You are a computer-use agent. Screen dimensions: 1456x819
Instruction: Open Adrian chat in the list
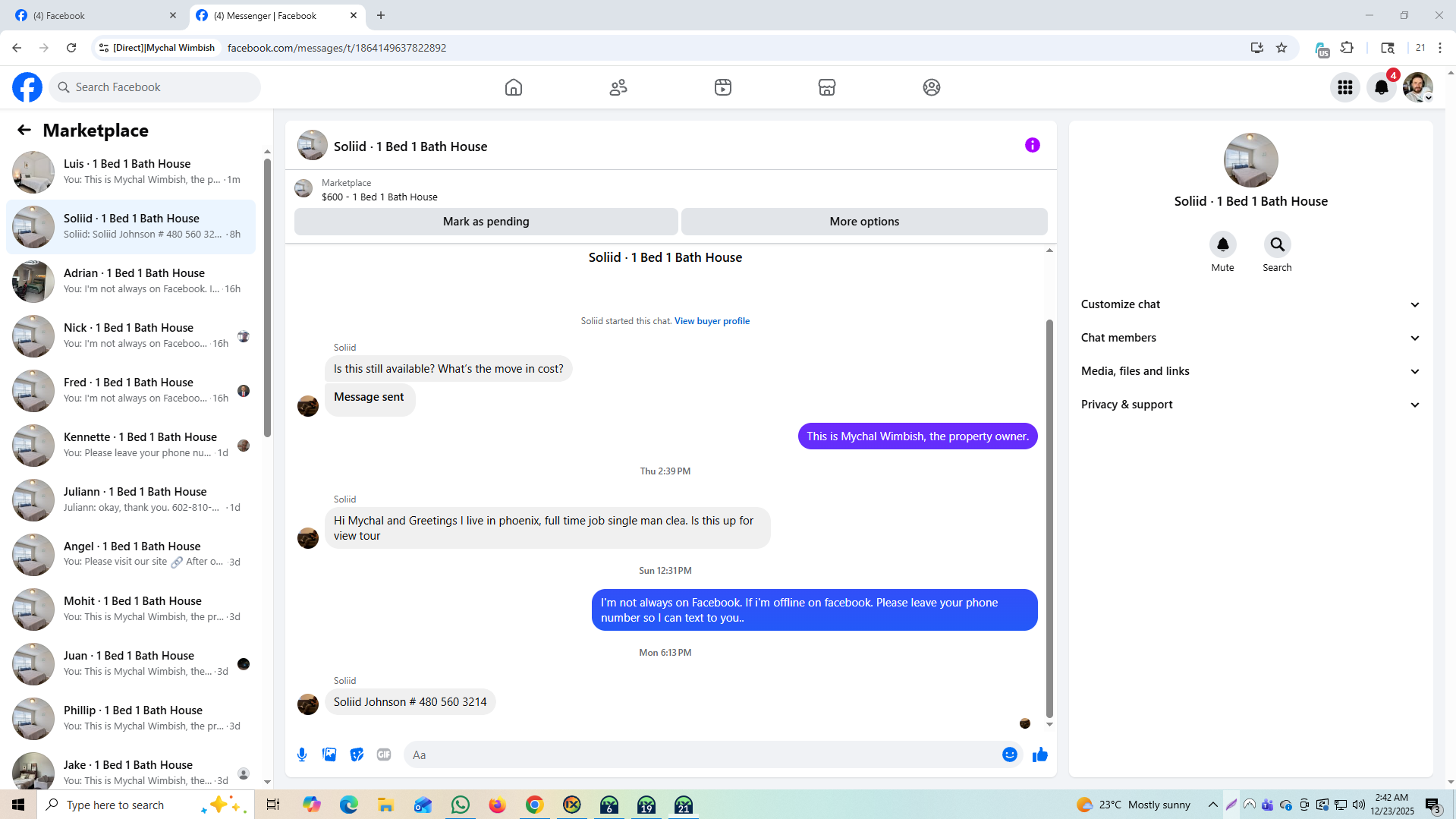tap(131, 282)
